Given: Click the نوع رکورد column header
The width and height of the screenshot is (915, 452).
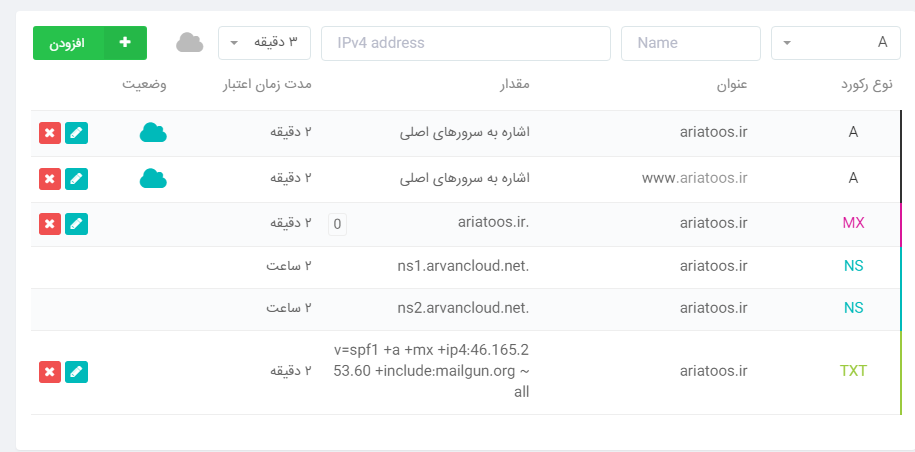Looking at the screenshot, I should click(x=867, y=85).
